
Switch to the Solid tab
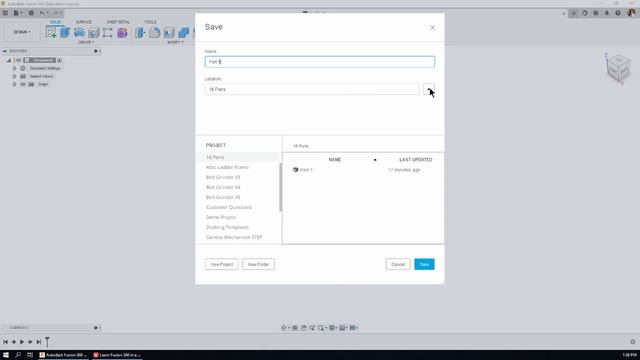click(56, 22)
